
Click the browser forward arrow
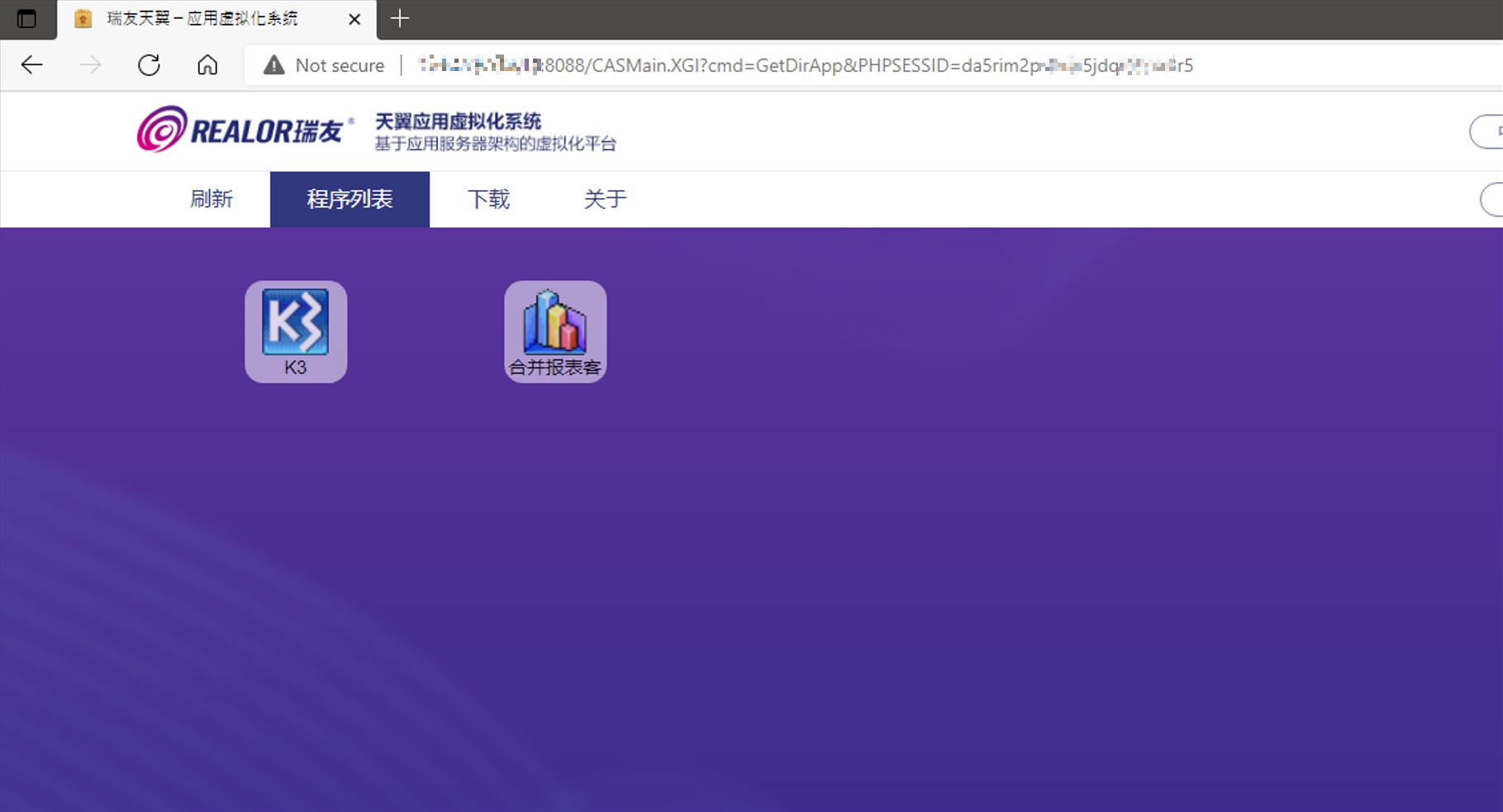[90, 65]
